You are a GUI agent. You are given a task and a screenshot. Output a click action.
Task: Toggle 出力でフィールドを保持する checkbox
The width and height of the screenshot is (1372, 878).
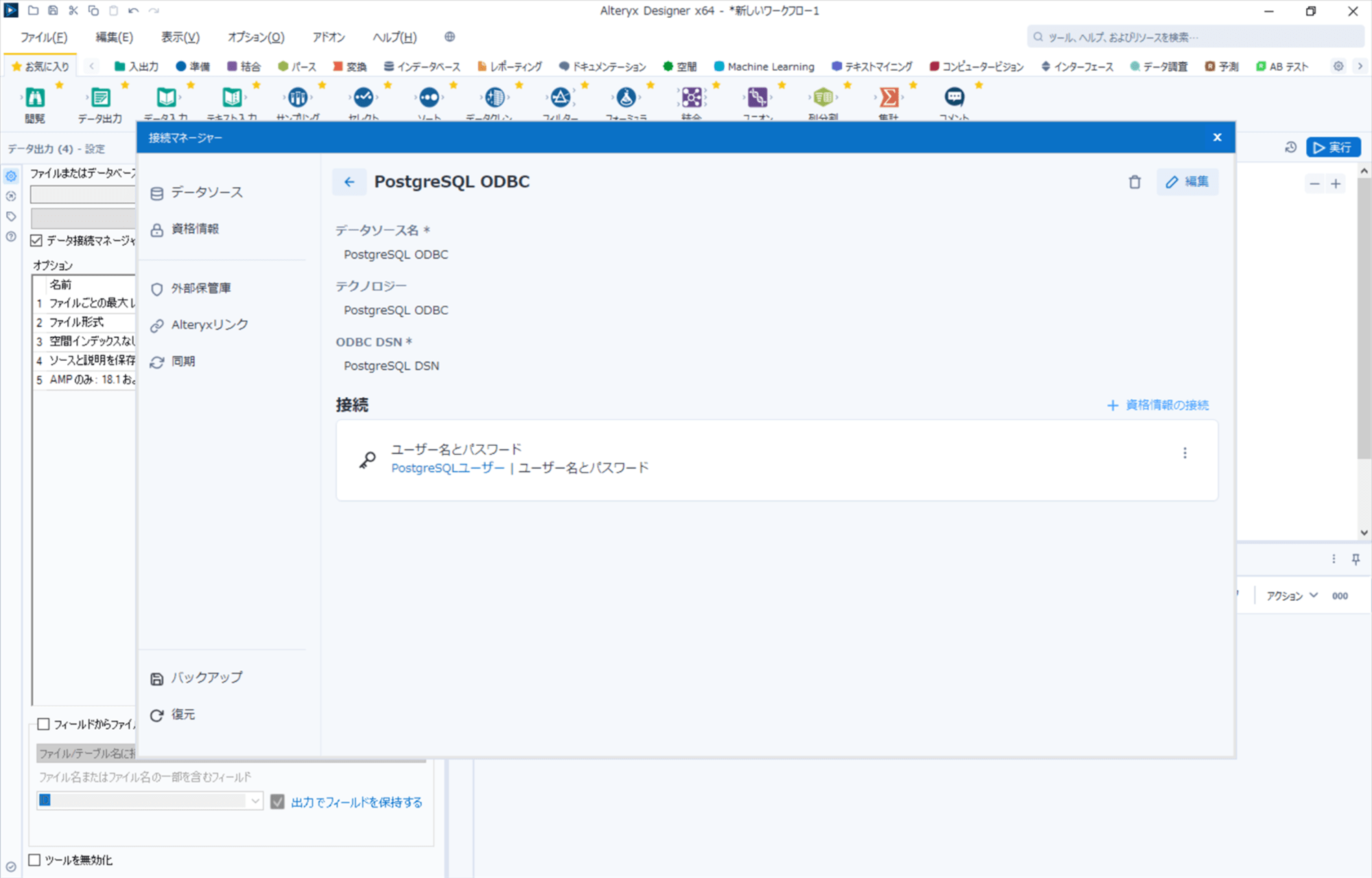click(277, 801)
